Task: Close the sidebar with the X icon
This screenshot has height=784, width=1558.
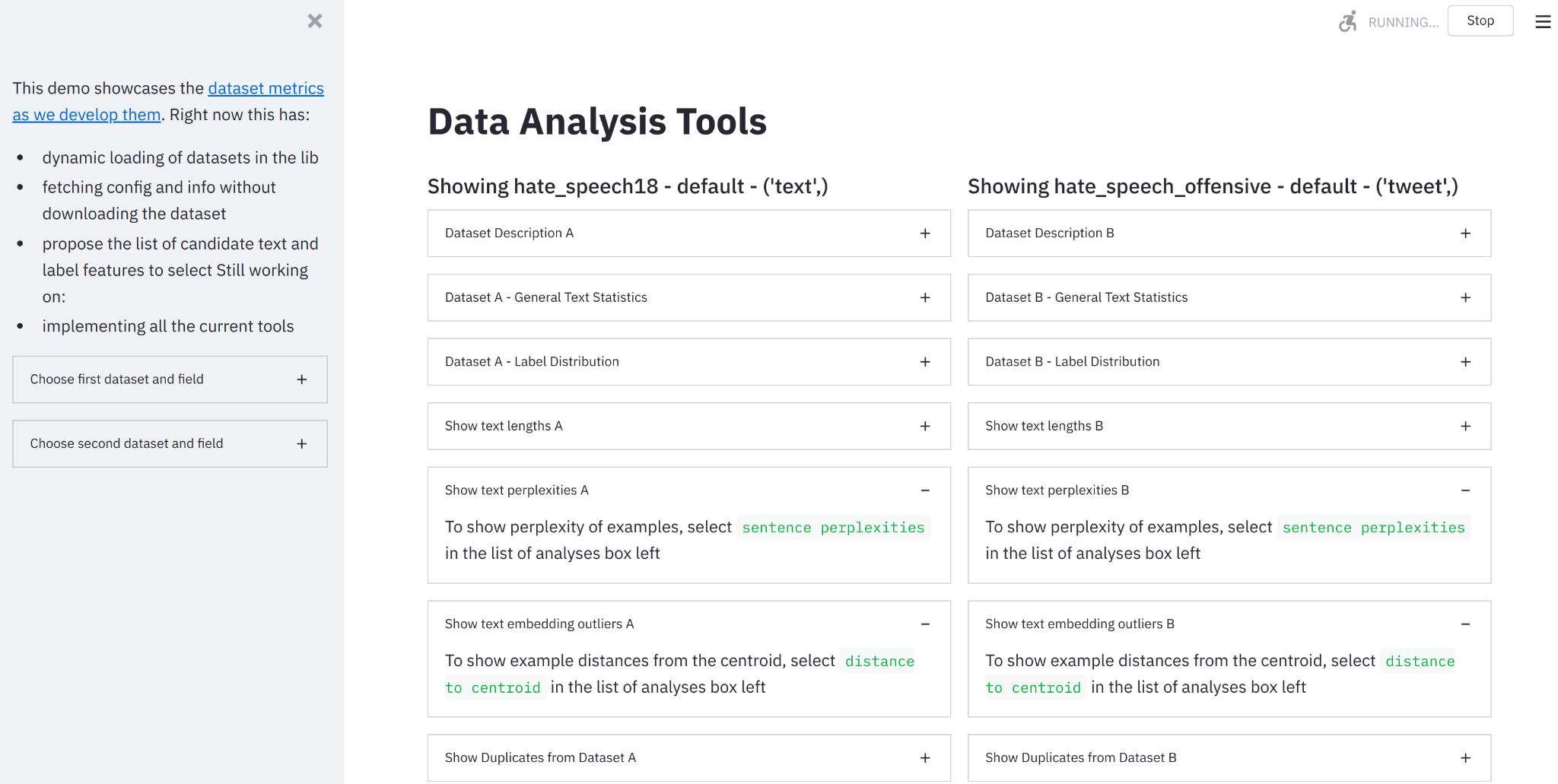Action: tap(315, 21)
